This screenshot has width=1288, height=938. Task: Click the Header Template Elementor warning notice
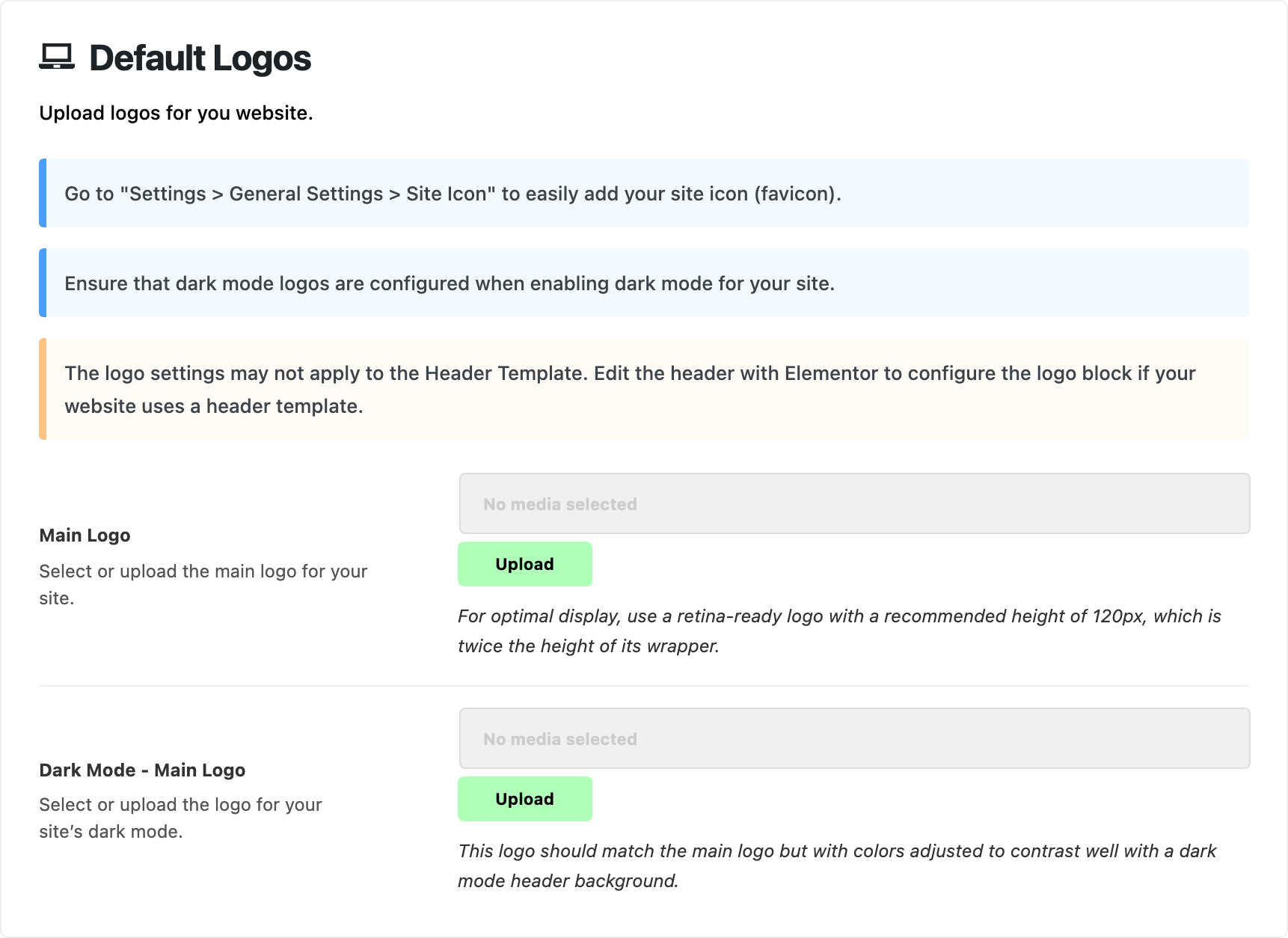644,389
